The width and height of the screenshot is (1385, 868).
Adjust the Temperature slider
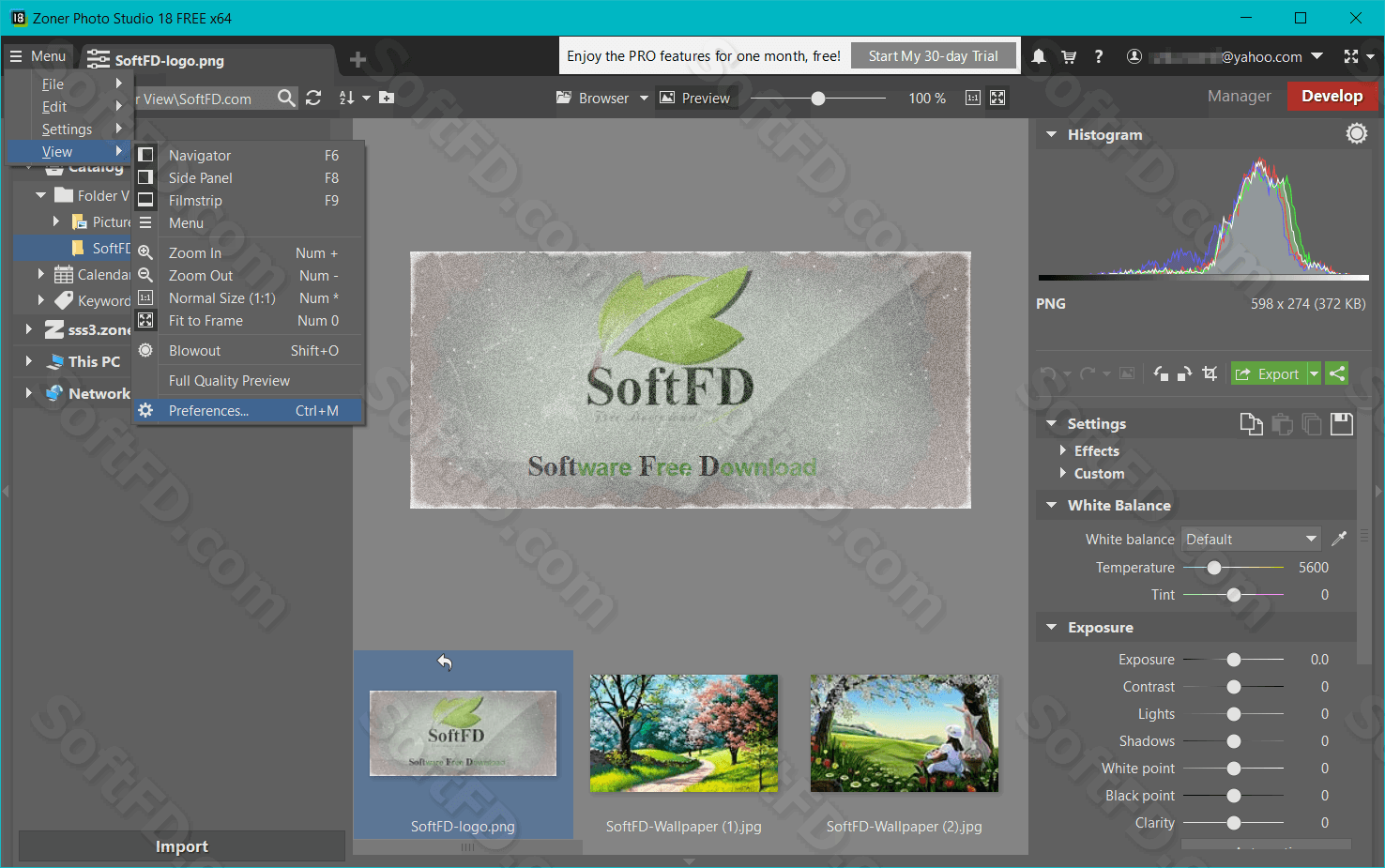(1214, 568)
